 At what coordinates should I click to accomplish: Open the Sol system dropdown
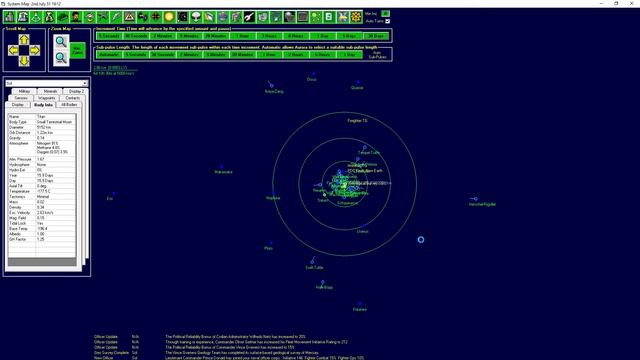(x=47, y=83)
